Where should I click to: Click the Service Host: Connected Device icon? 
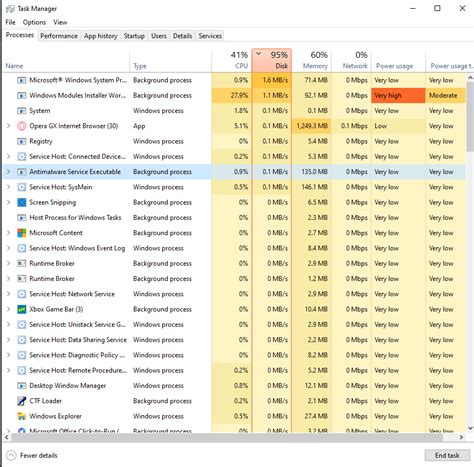(22, 157)
